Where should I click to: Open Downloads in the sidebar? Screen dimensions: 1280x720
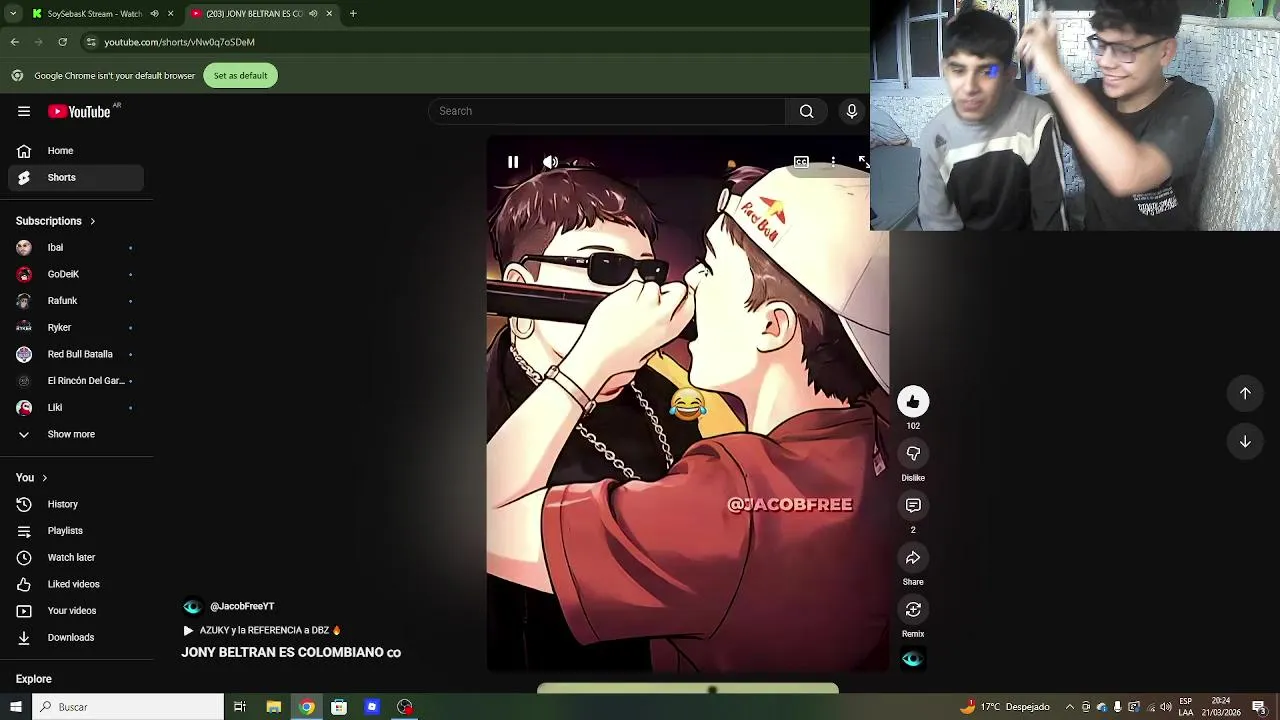(76, 638)
